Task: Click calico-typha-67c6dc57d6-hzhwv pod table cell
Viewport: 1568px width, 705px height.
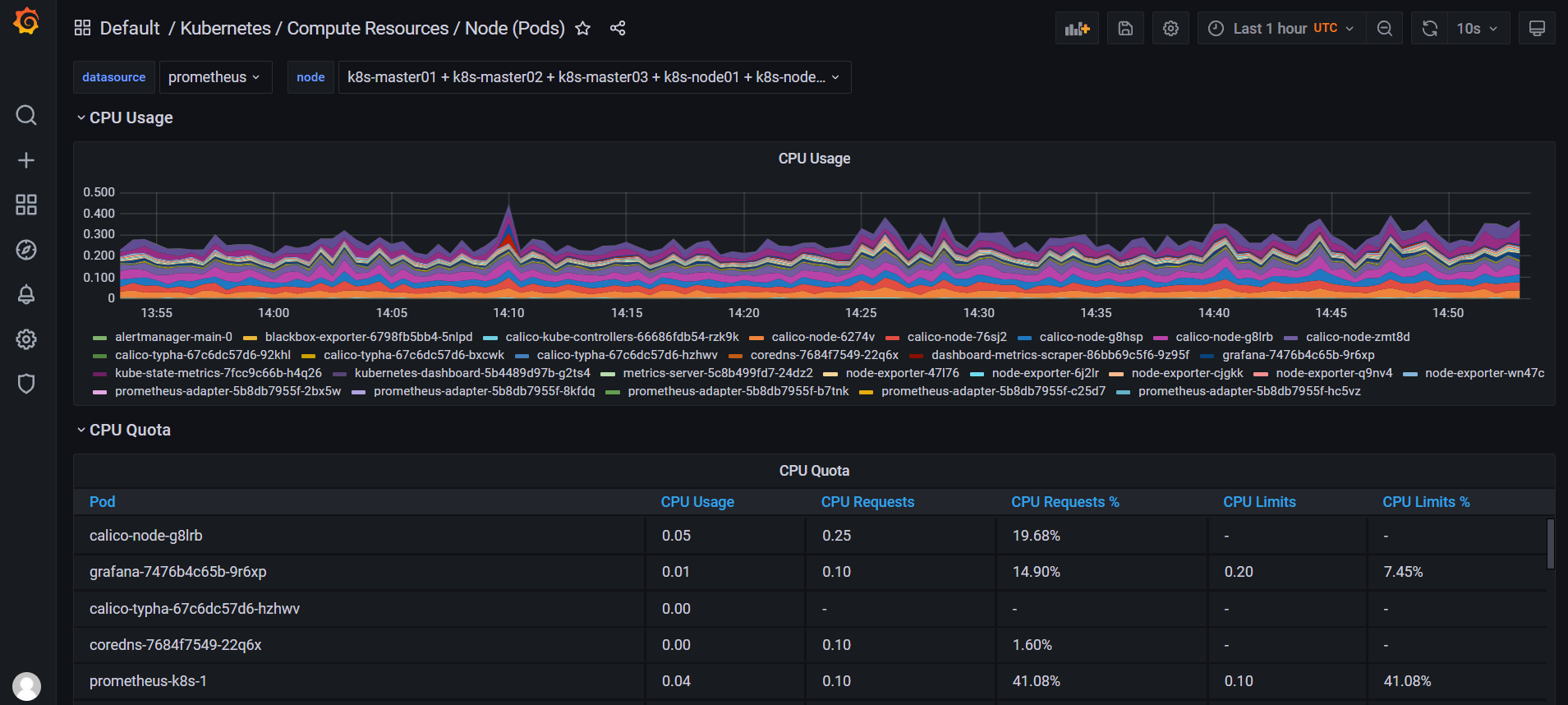Action: pyautogui.click(x=360, y=609)
